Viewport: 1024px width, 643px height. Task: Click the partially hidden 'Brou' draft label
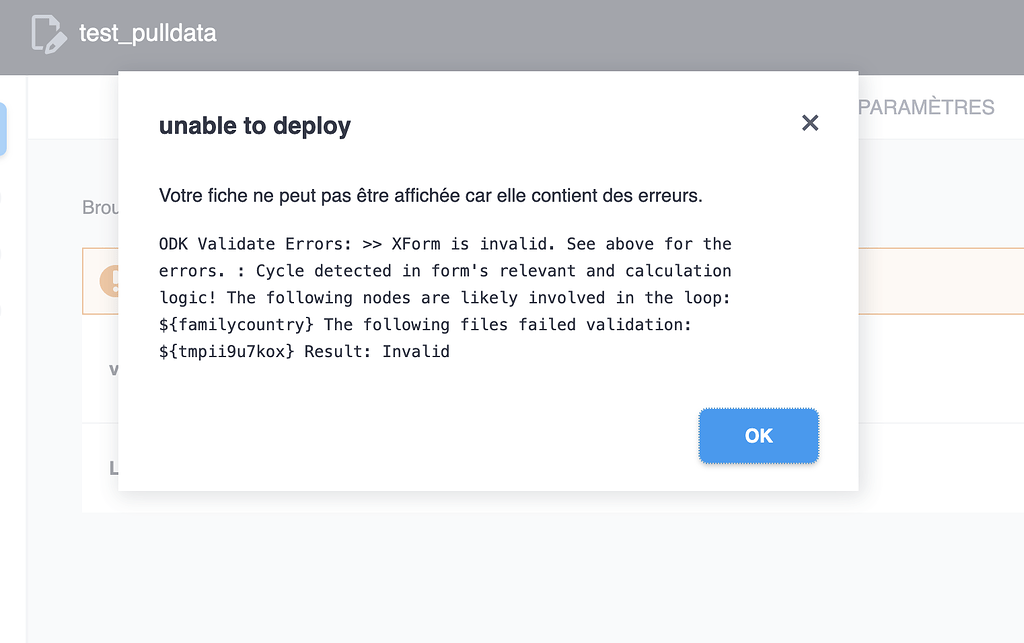coord(100,208)
